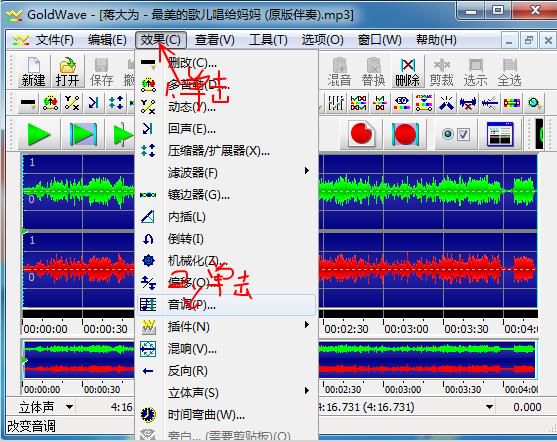Choose 混响(V)... reverb menu entry
The height and width of the screenshot is (442, 557).
click(226, 349)
